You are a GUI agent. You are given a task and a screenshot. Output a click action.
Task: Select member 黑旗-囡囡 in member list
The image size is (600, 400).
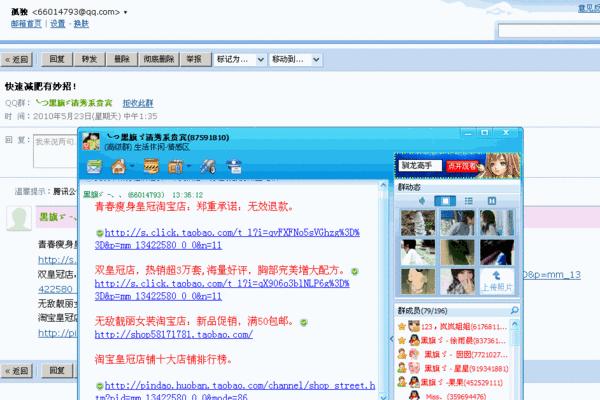(453, 354)
